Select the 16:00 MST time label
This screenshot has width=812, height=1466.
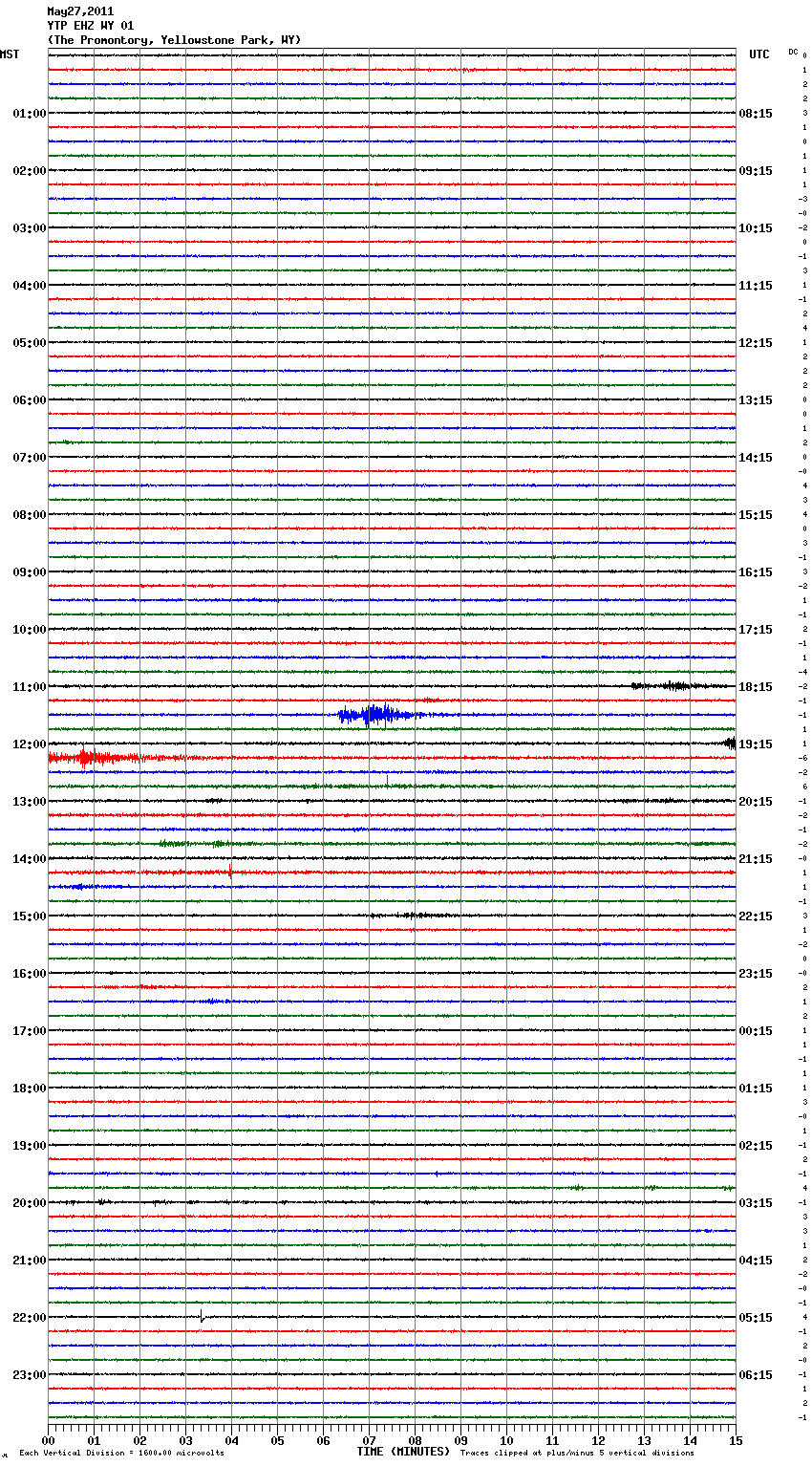(29, 974)
